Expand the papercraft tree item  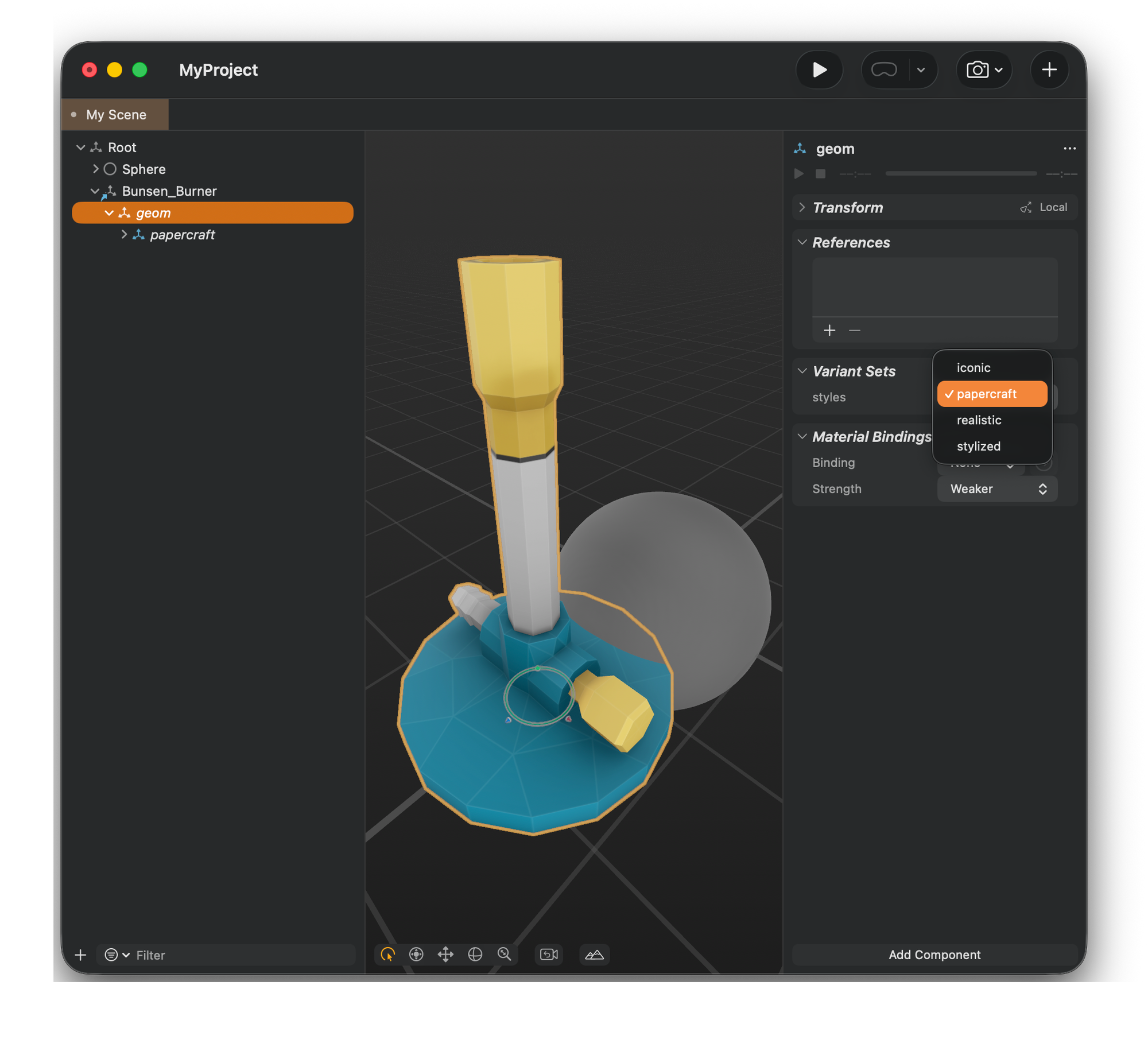click(124, 235)
